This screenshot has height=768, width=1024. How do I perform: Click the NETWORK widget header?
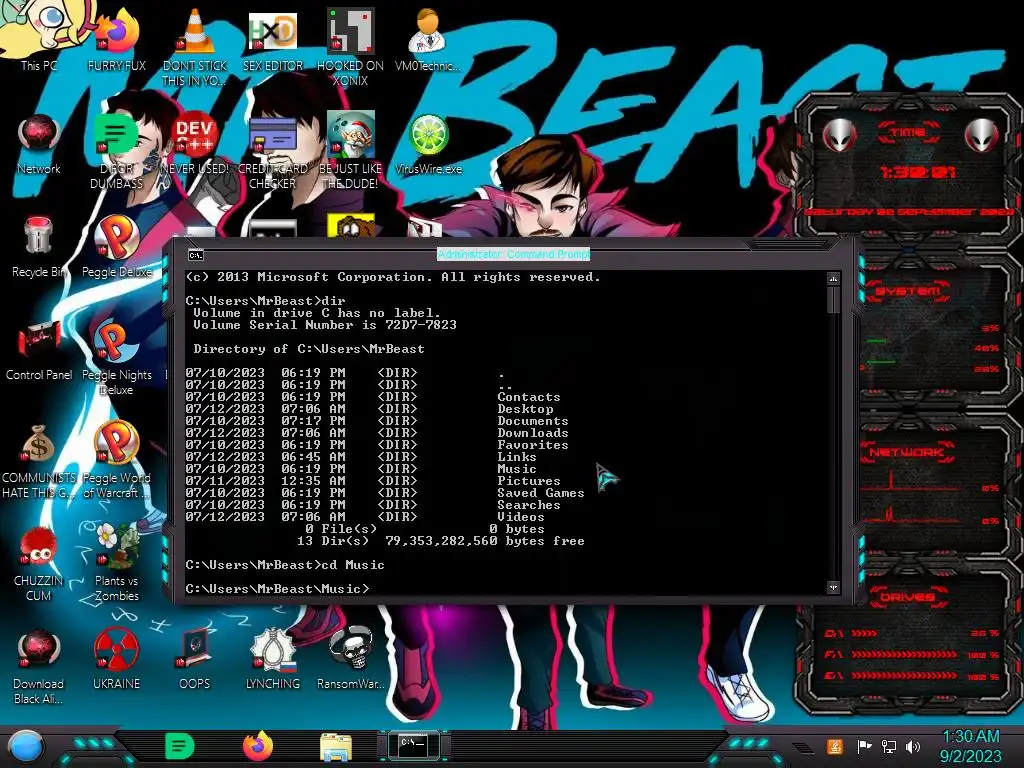click(908, 452)
